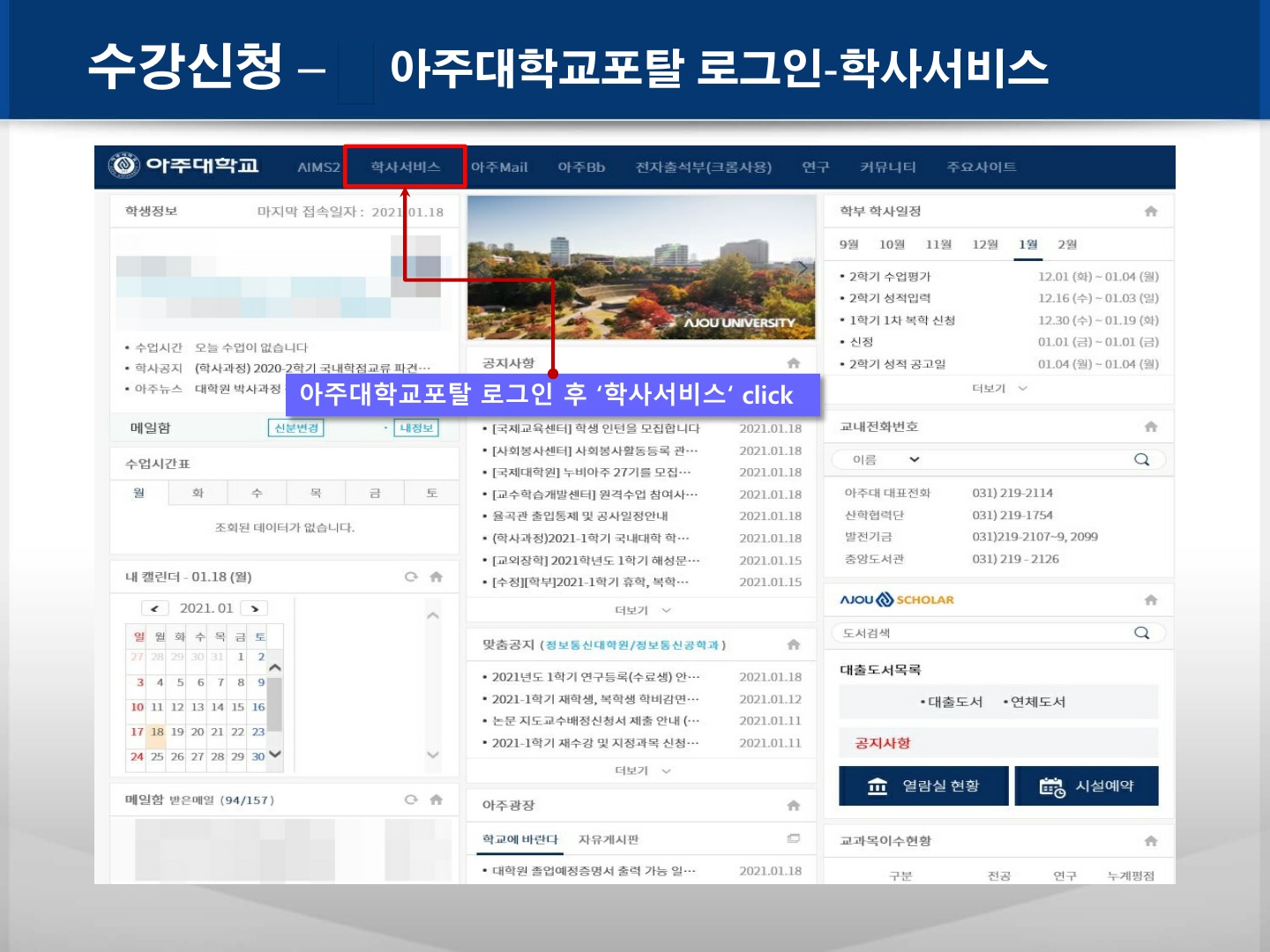This screenshot has width=1270, height=952.
Task: Click the popup window icon in 아주광장
Action: coord(793,839)
